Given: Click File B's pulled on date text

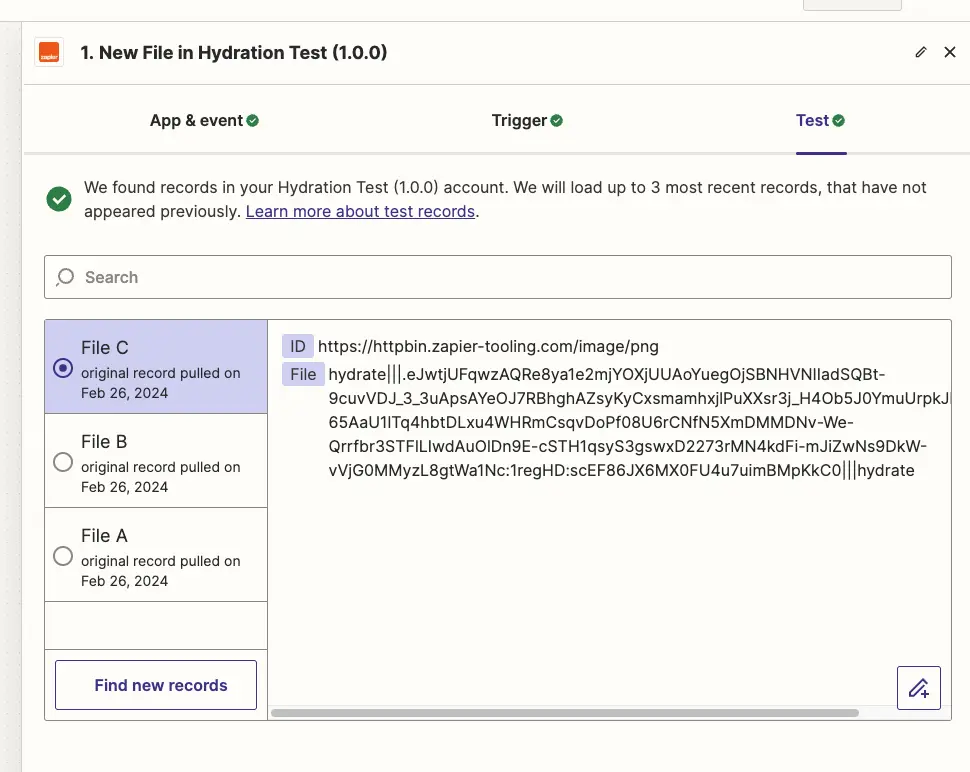Looking at the screenshot, I should click(x=160, y=477).
